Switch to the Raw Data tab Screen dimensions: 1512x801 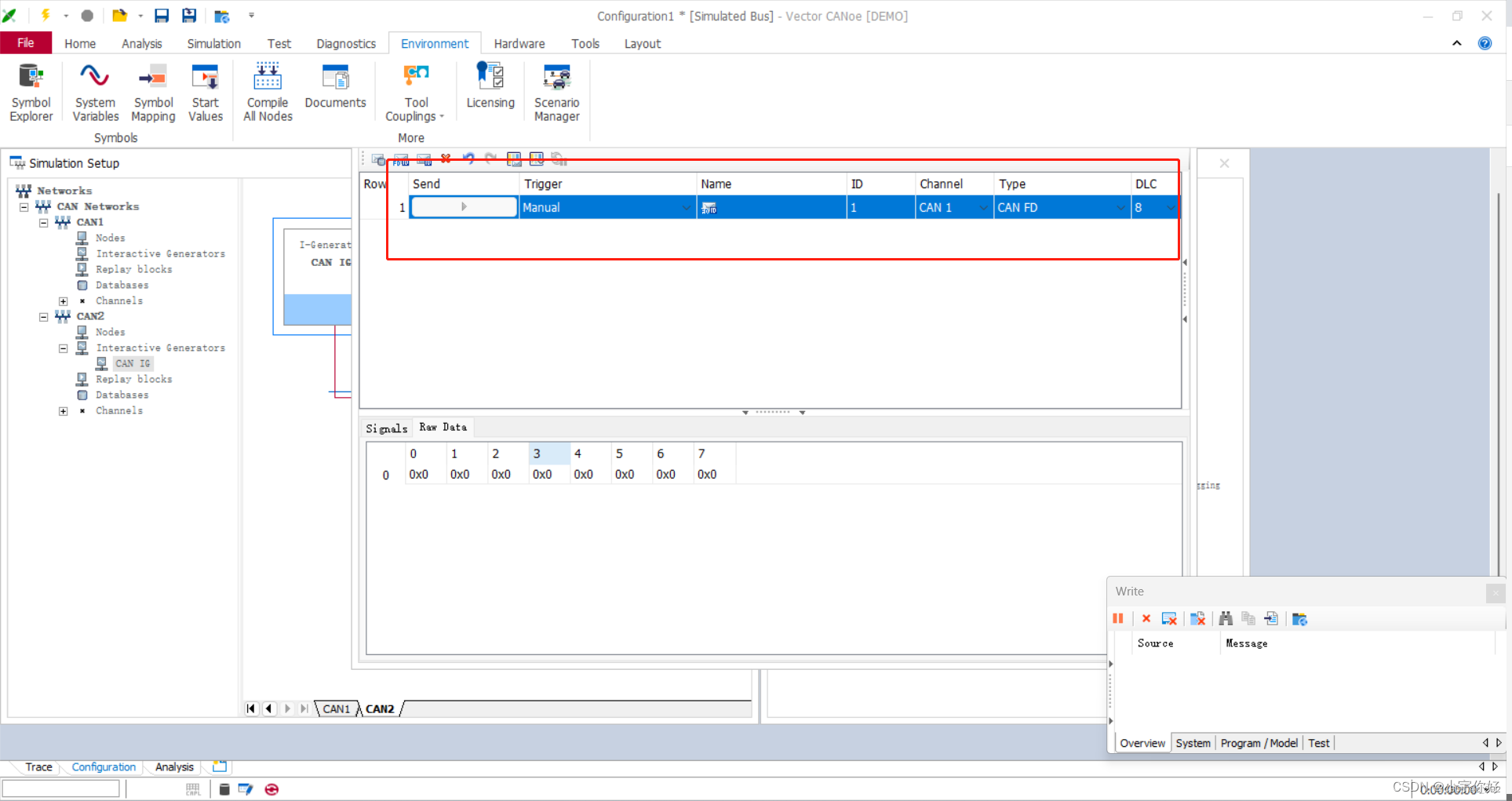443,428
